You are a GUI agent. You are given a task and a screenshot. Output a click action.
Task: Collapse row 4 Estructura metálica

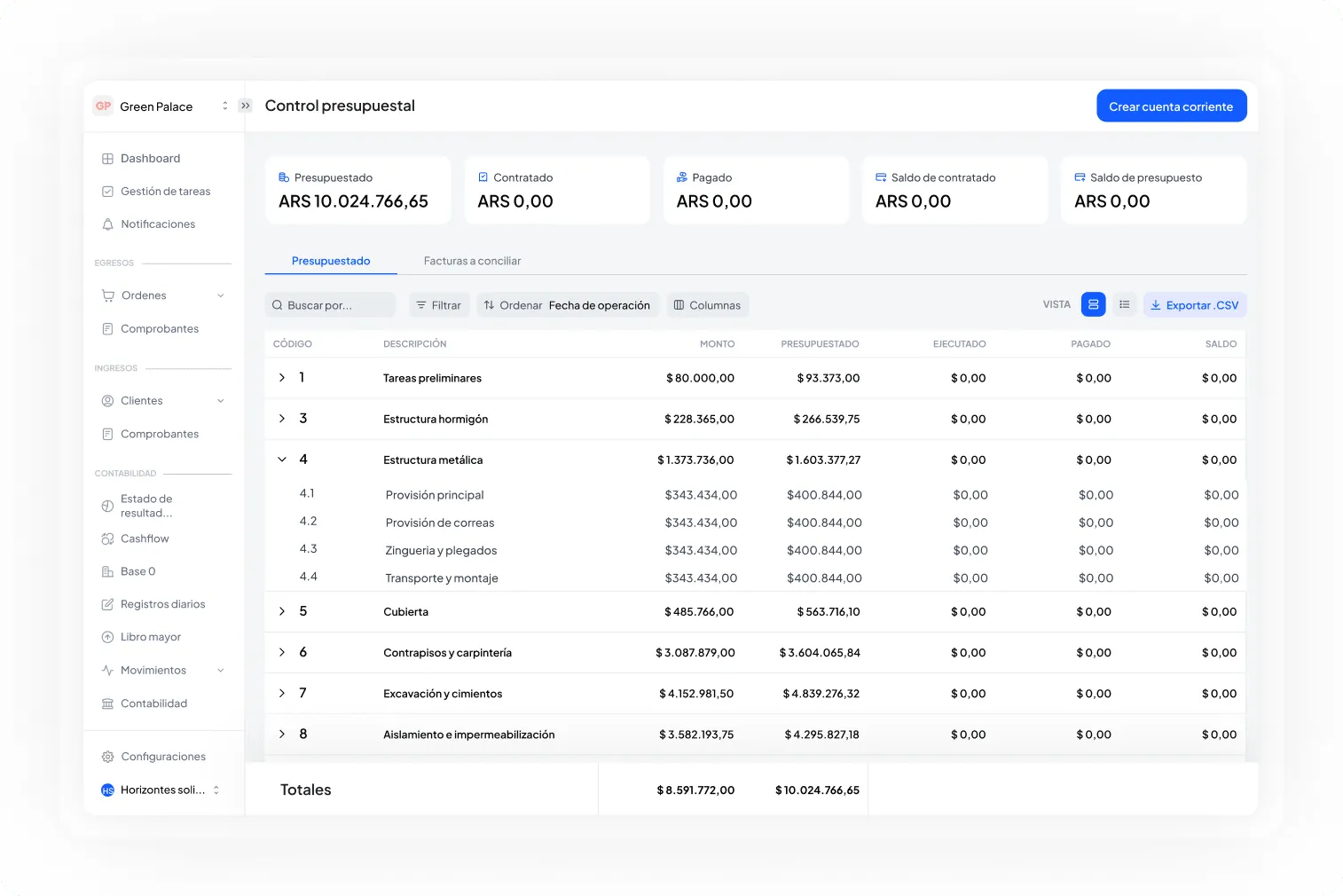[282, 460]
